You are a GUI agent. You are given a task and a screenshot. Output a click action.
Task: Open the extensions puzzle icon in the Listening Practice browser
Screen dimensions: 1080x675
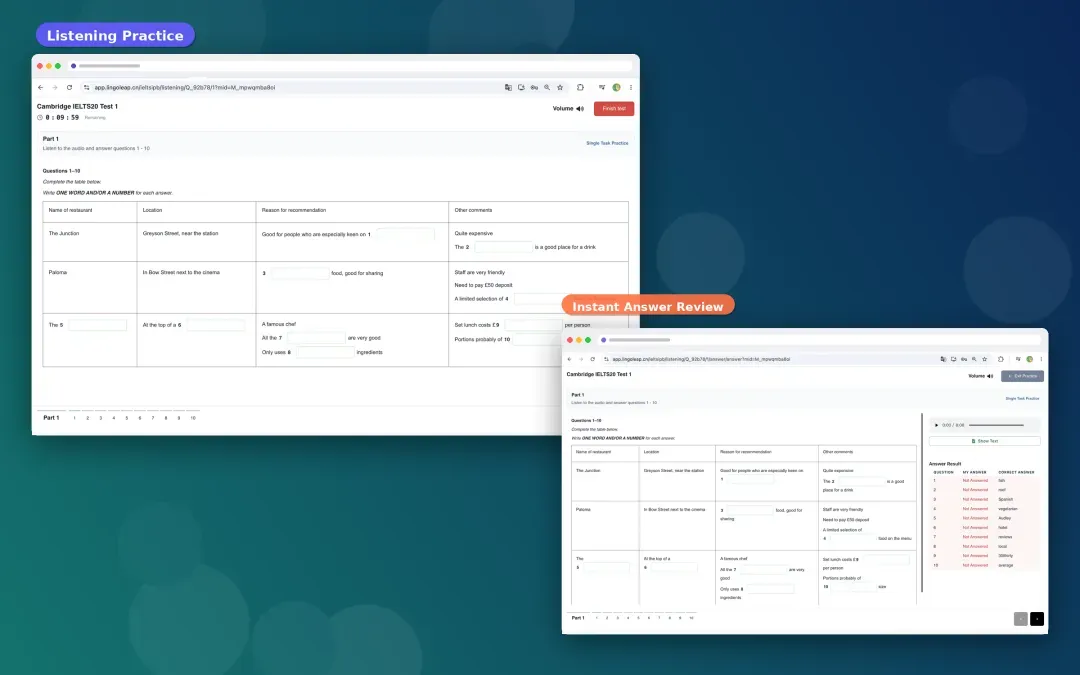point(580,87)
